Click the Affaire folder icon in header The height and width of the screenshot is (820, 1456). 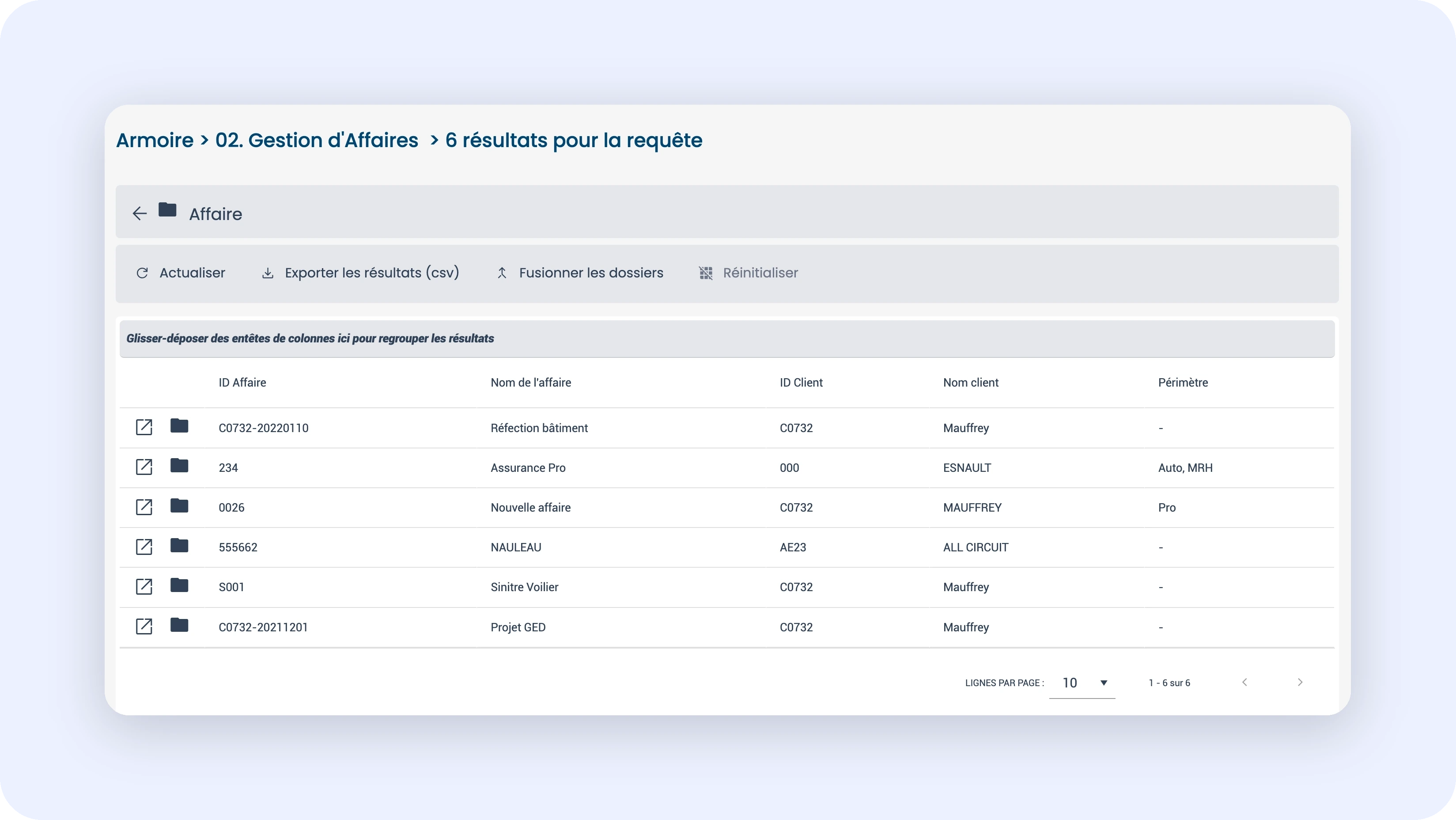[x=167, y=210]
